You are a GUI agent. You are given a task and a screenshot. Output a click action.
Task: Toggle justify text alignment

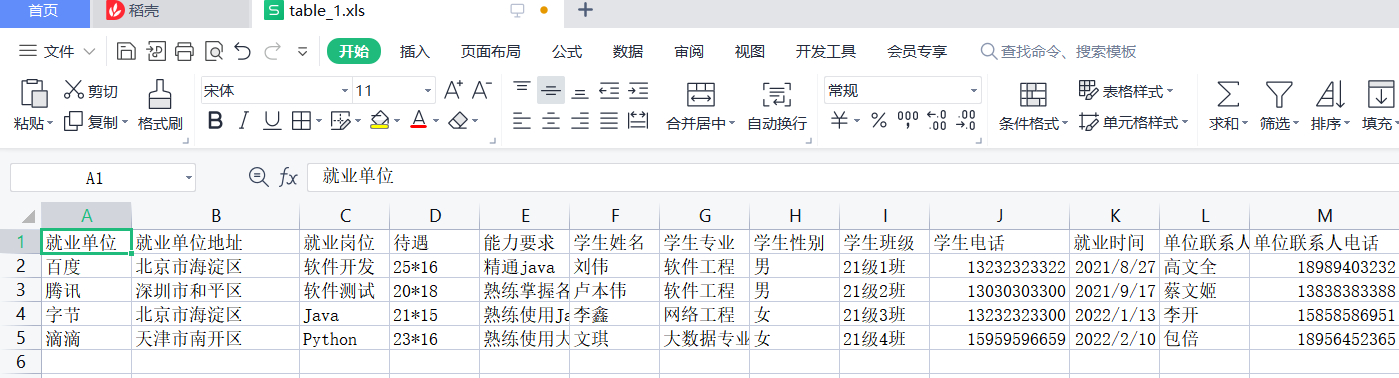609,121
